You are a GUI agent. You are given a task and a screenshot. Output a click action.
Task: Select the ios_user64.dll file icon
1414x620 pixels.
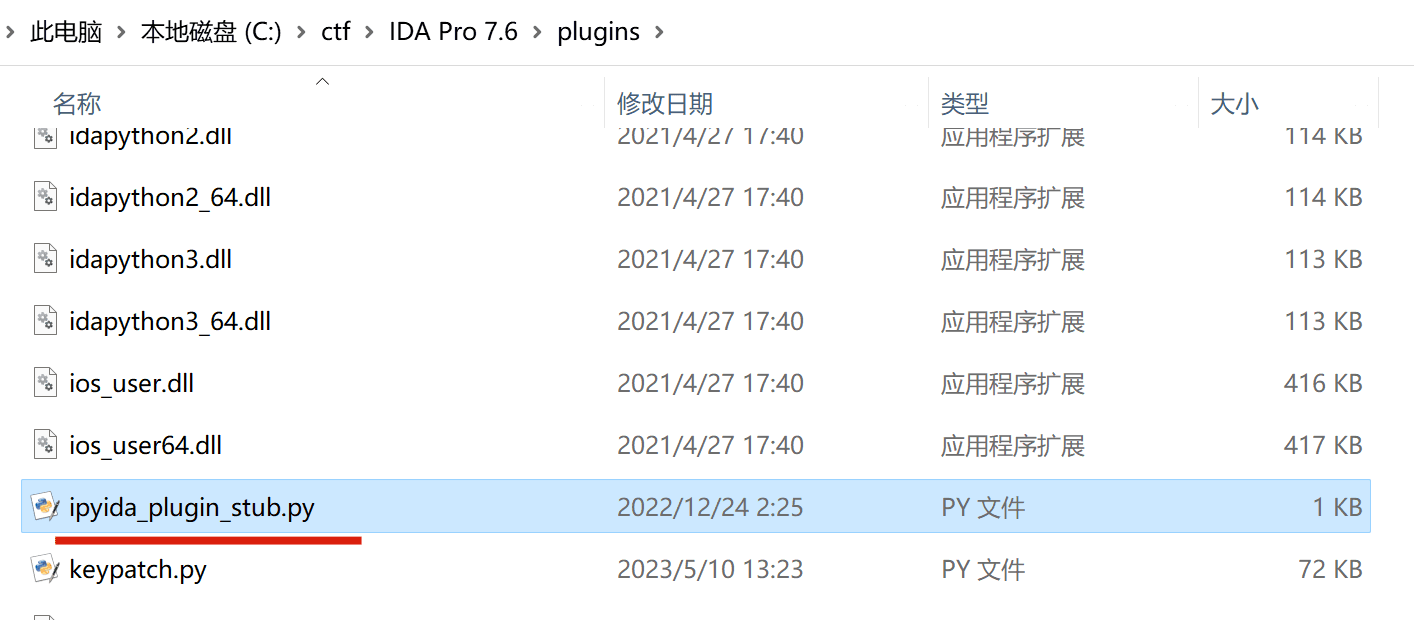[x=45, y=445]
